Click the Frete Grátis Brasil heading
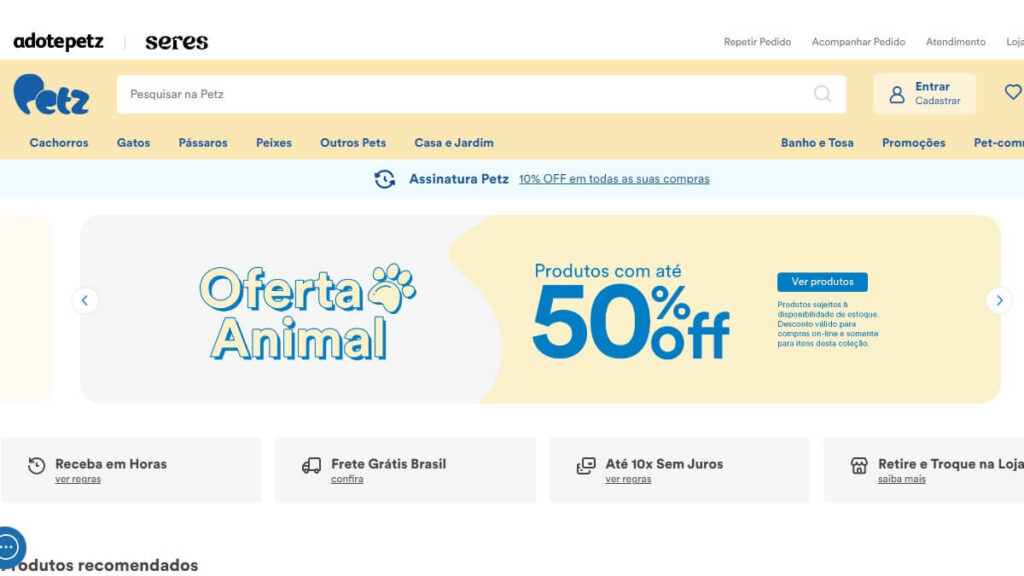The width and height of the screenshot is (1024, 576). pyautogui.click(x=389, y=464)
